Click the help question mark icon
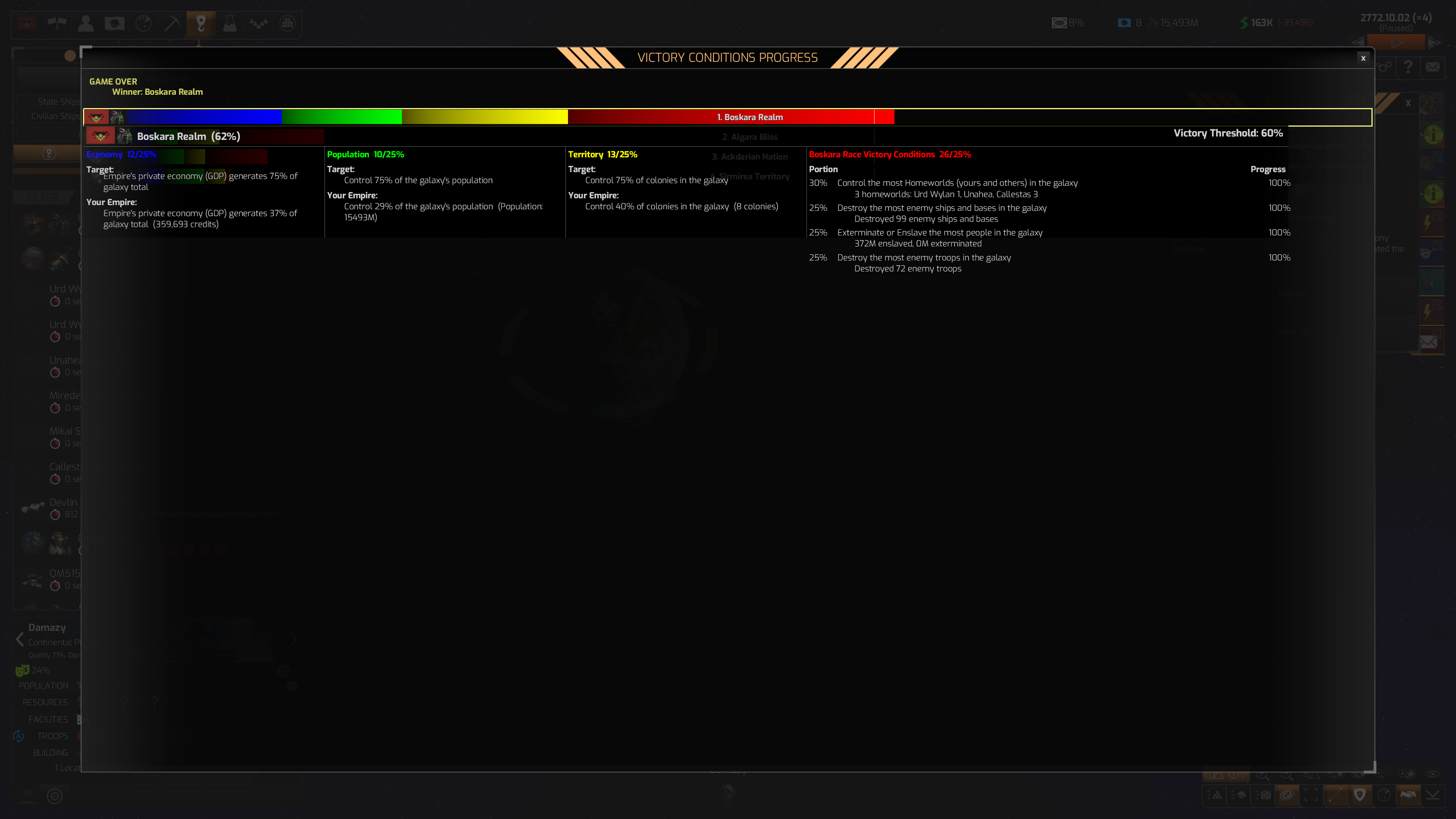Image resolution: width=1456 pixels, height=819 pixels. (1408, 67)
